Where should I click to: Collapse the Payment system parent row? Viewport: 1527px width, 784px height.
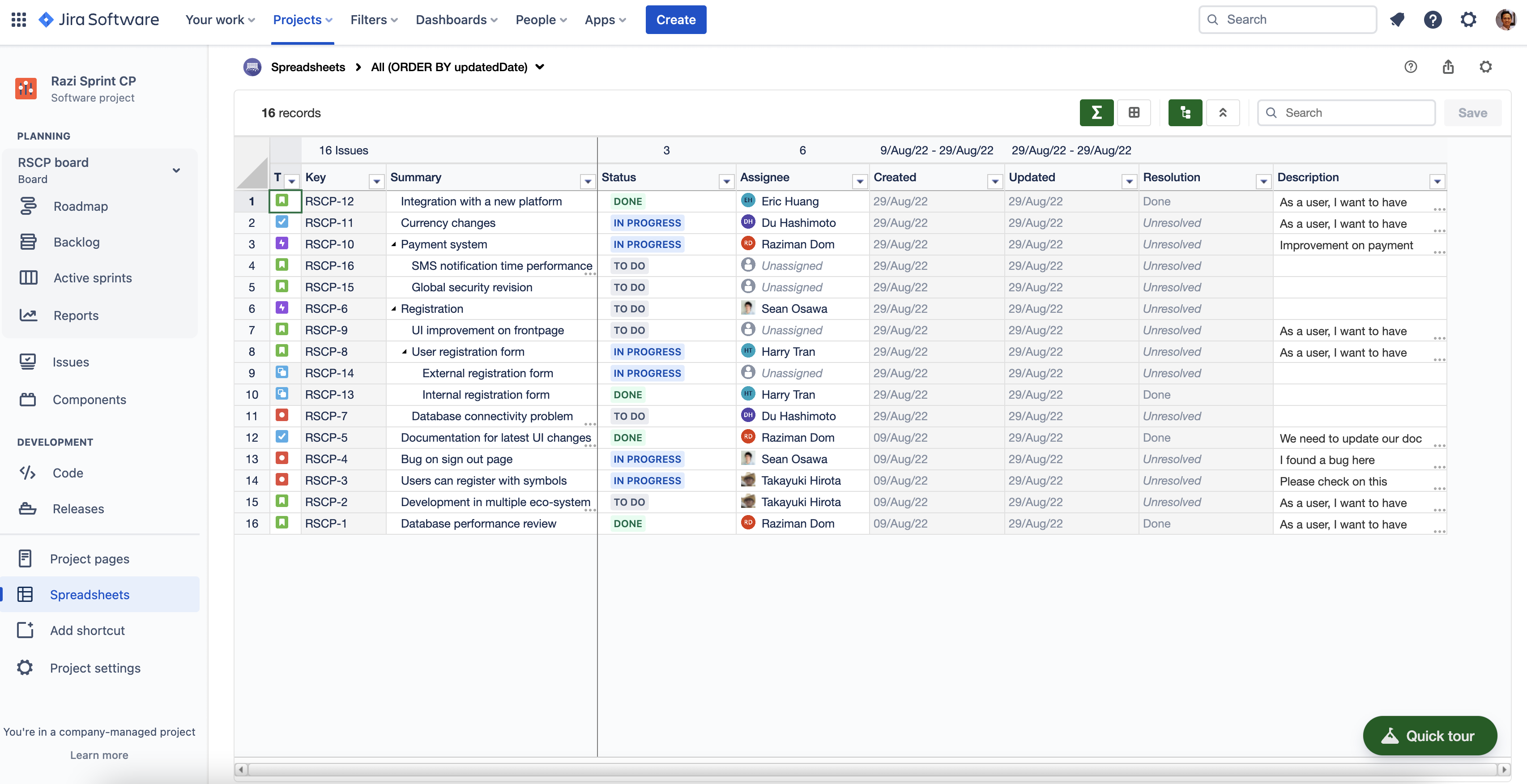(395, 243)
